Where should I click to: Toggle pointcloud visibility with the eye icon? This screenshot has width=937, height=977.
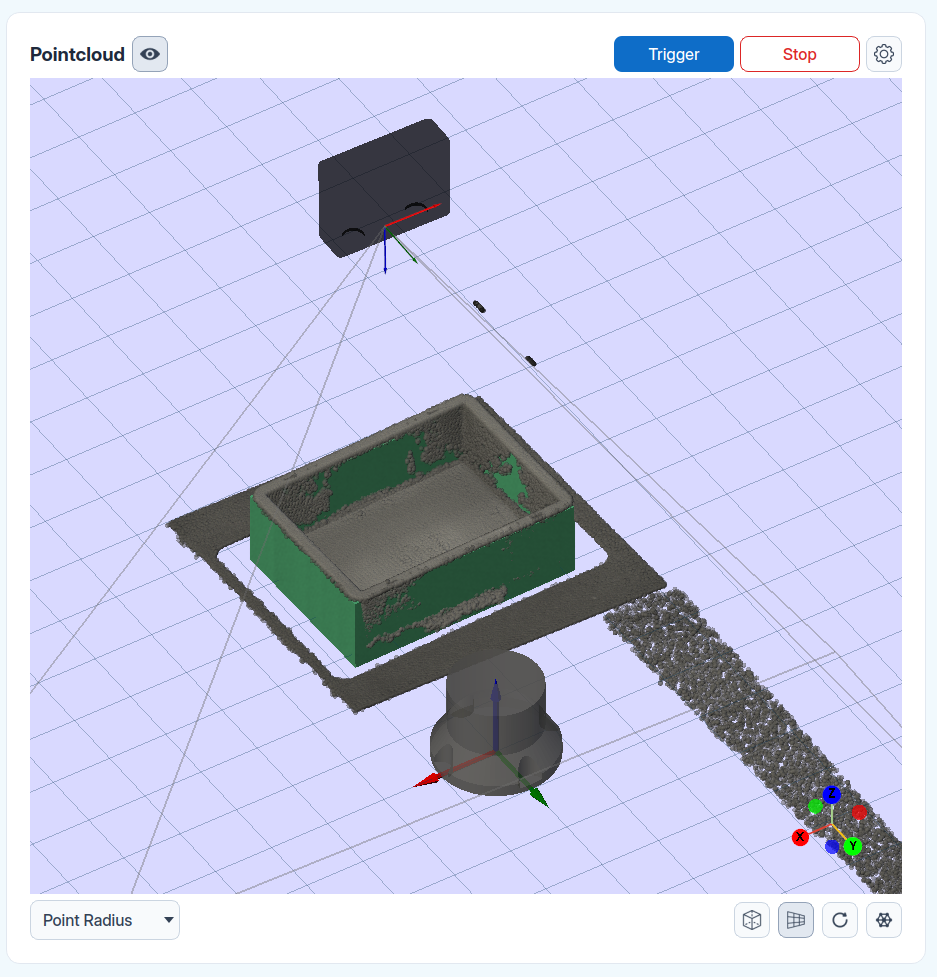coord(150,54)
